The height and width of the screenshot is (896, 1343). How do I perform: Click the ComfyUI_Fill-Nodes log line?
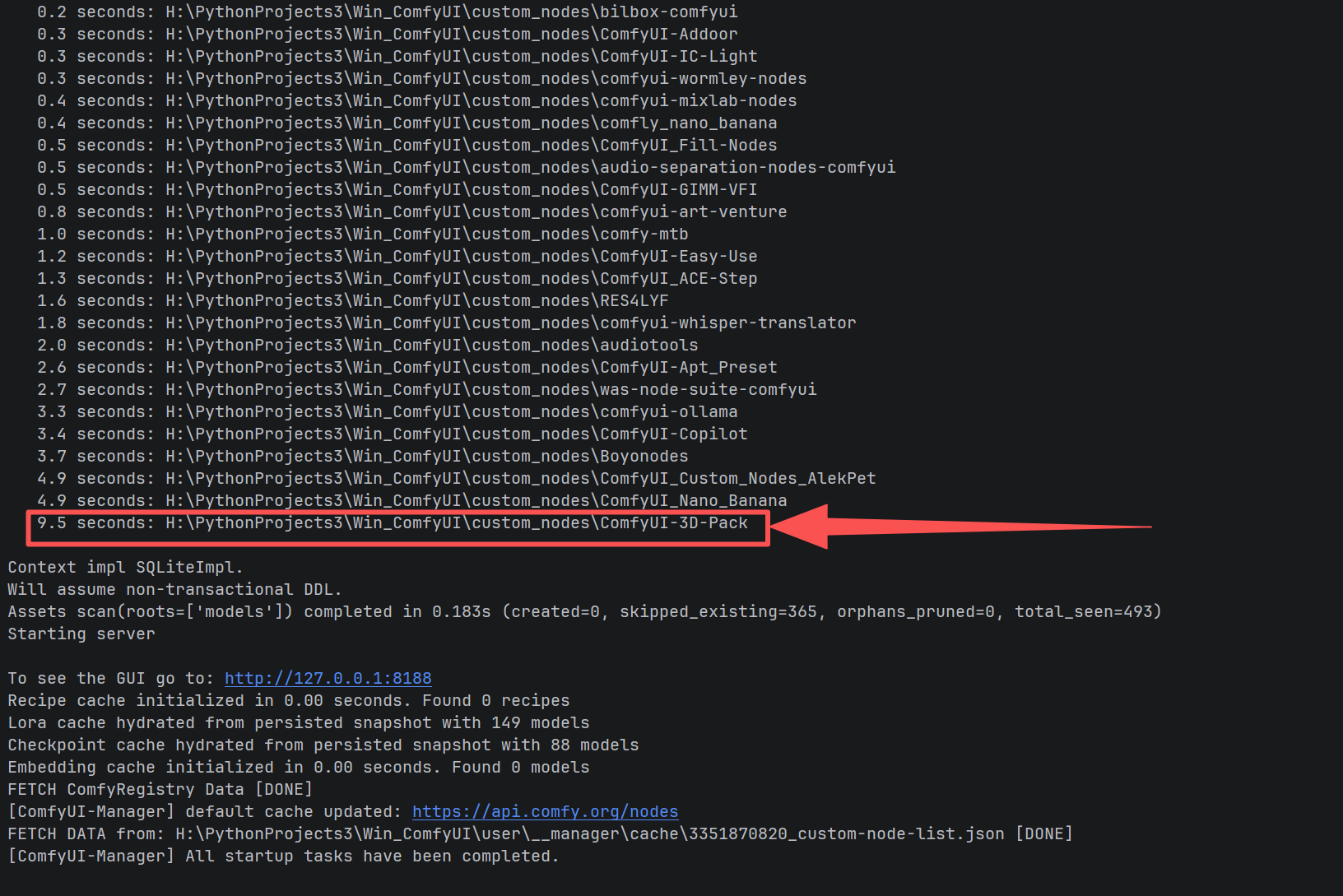click(x=407, y=145)
